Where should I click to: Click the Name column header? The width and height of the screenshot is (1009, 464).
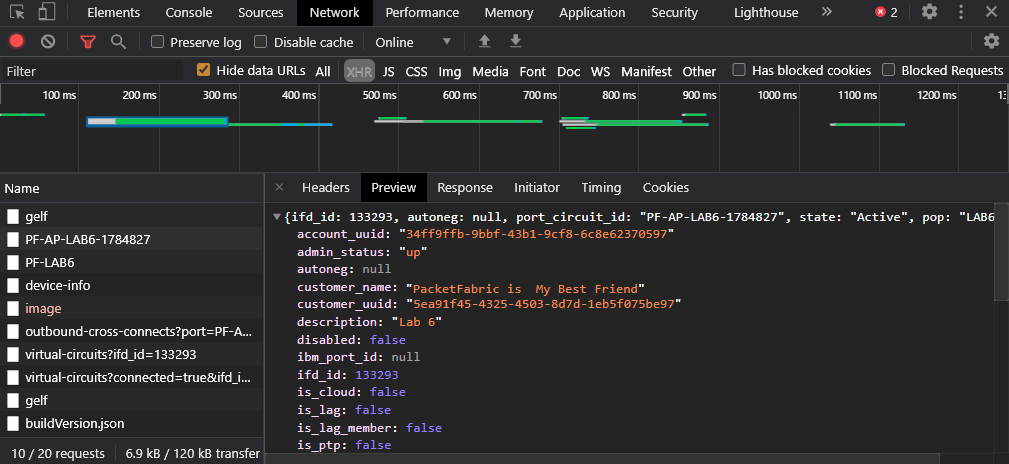(131, 189)
